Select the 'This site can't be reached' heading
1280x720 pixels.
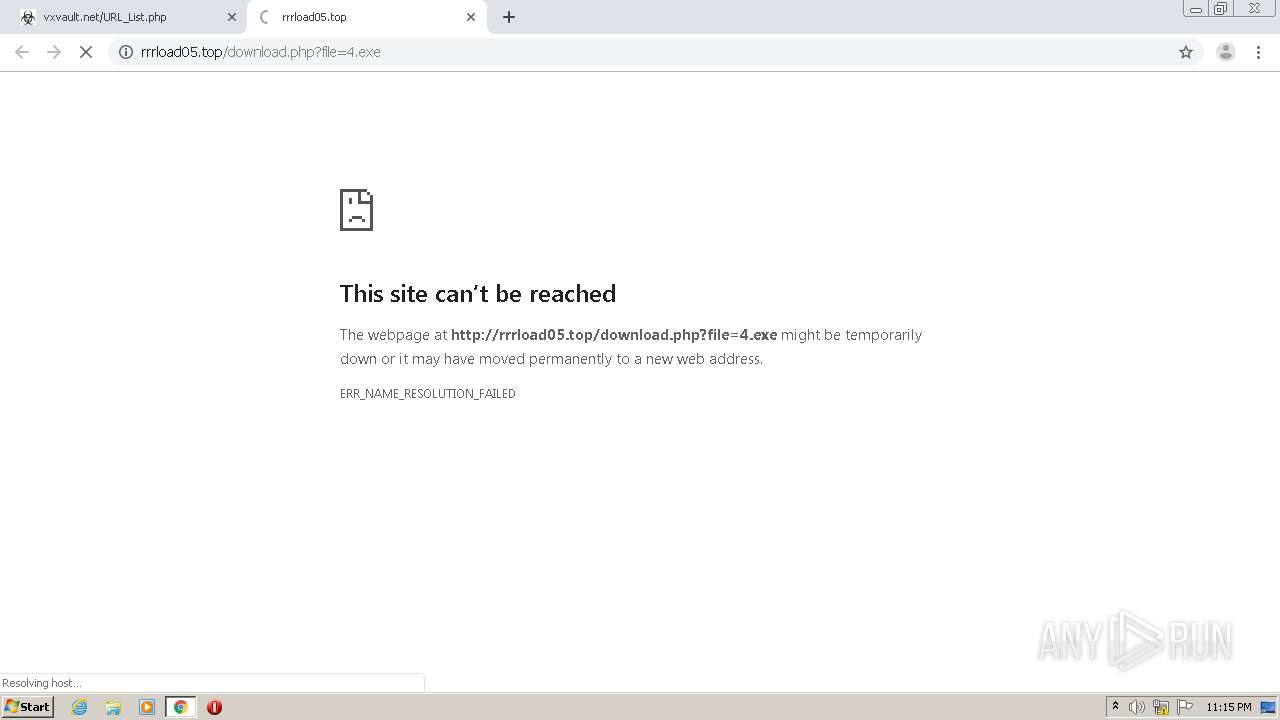point(478,293)
